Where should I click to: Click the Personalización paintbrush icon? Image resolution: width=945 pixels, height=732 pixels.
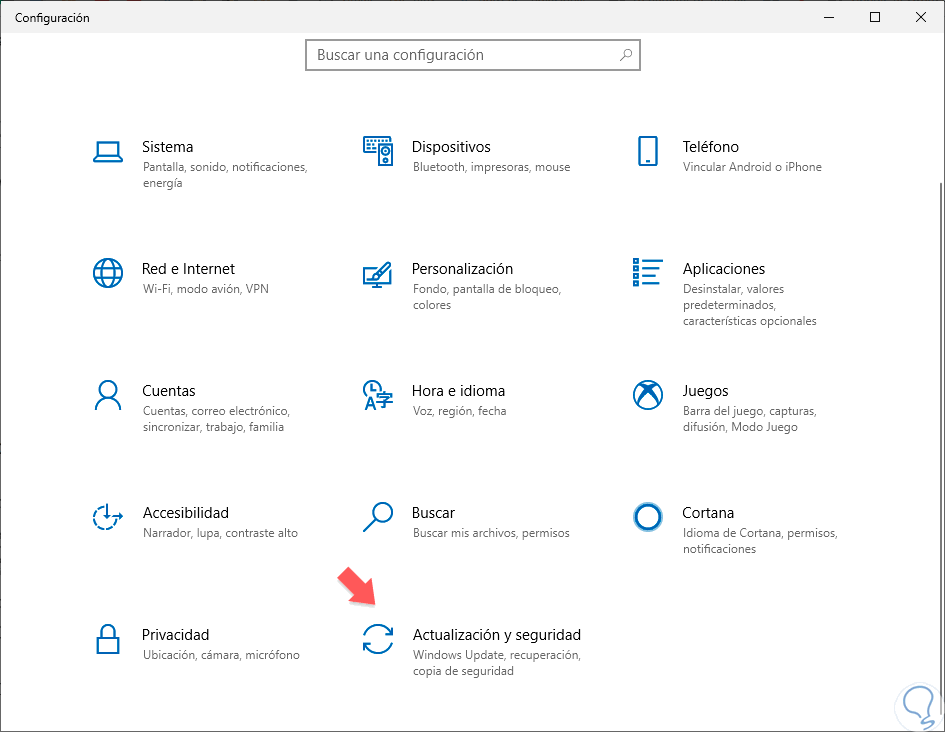click(377, 274)
